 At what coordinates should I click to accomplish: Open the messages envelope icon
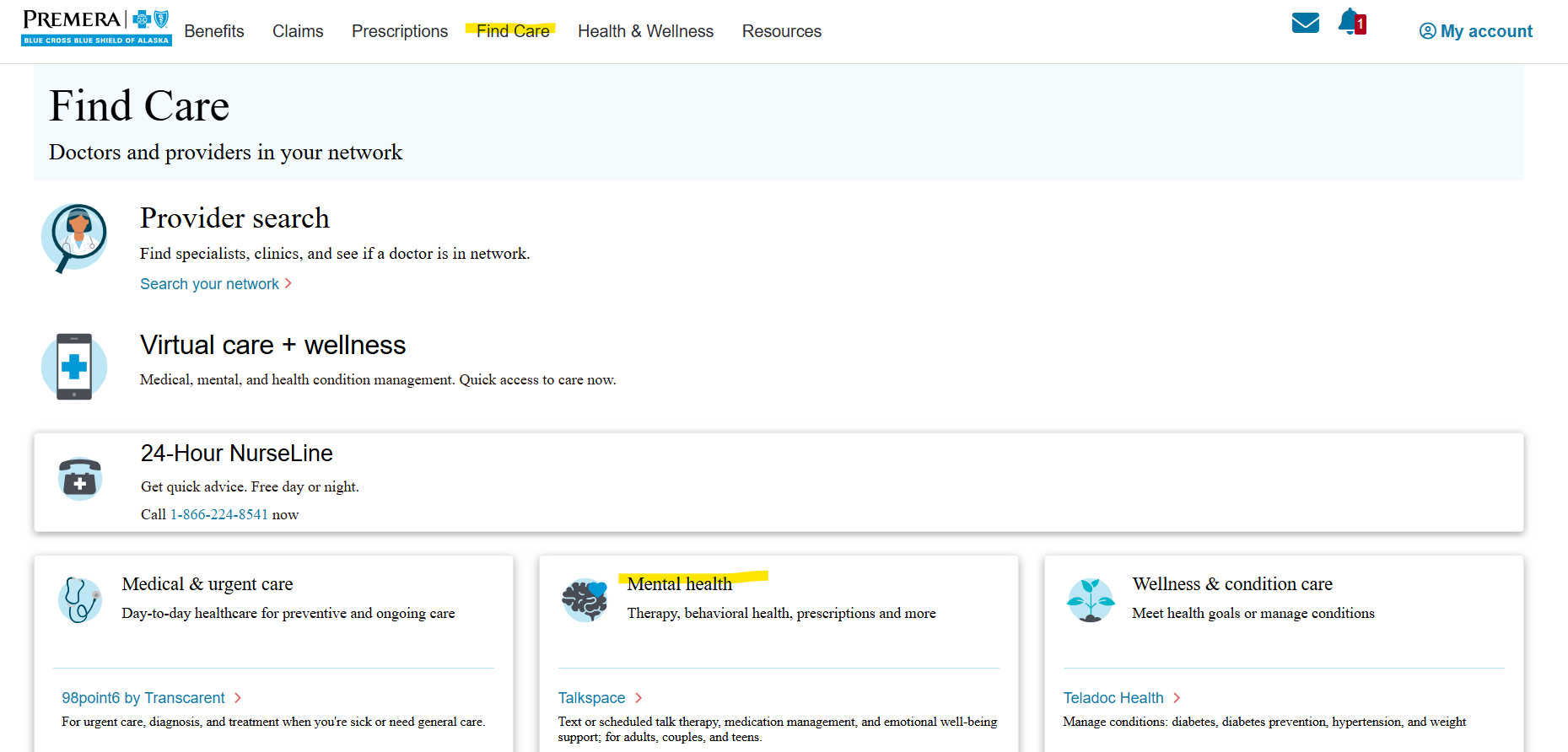(x=1305, y=23)
